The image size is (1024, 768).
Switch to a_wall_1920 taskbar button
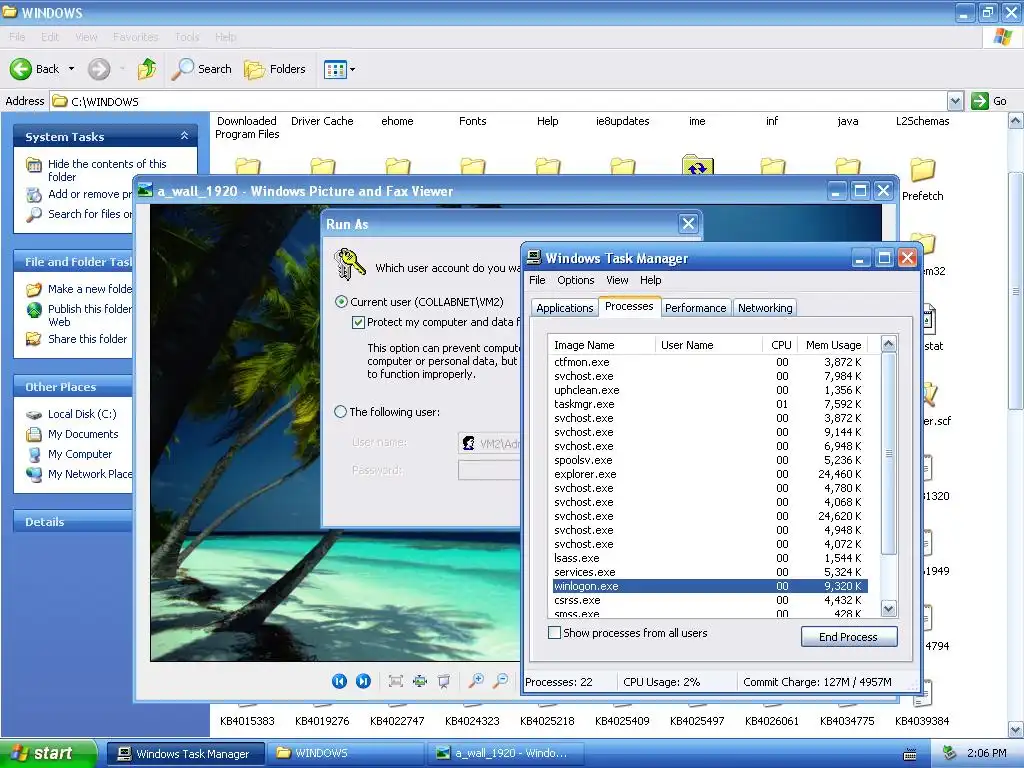[x=506, y=754]
